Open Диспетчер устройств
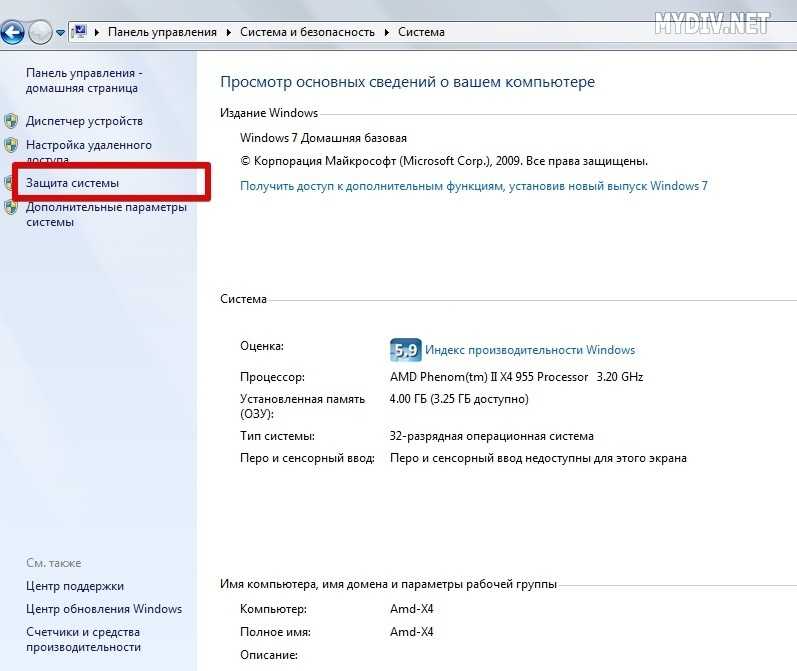Viewport: 797px width, 671px height. [84, 121]
